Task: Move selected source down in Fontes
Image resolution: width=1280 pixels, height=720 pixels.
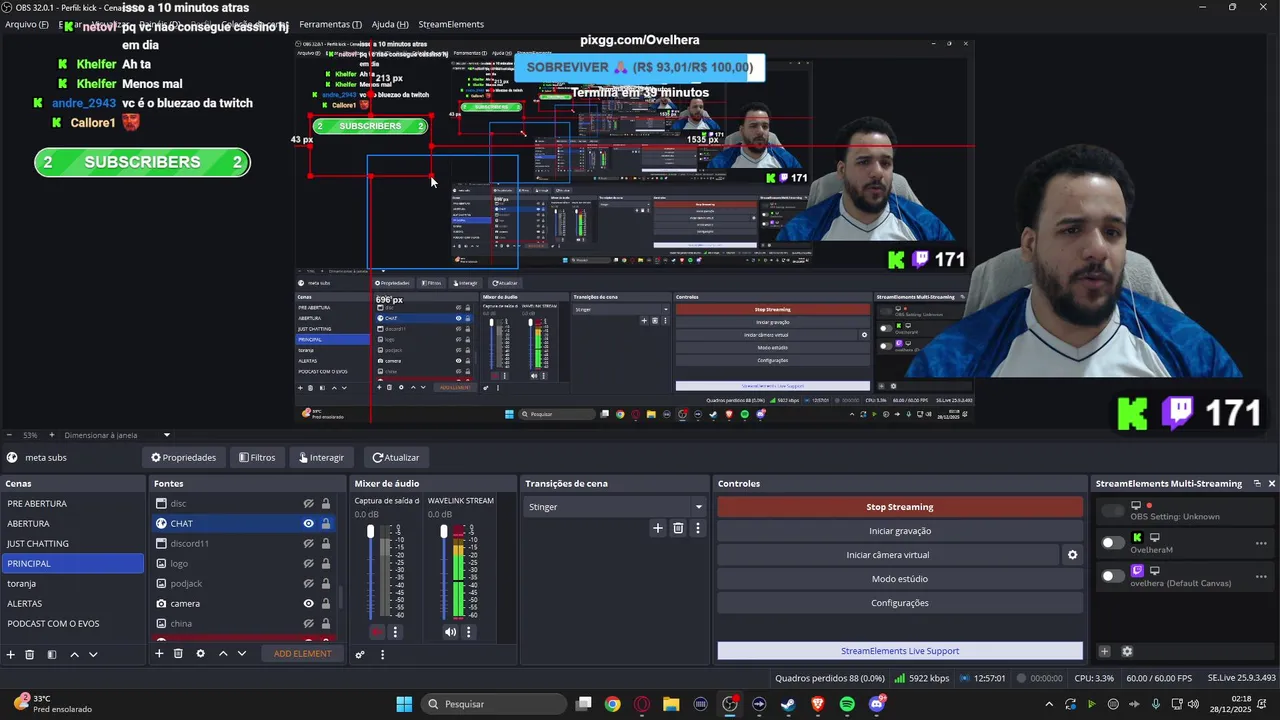Action: 241,653
